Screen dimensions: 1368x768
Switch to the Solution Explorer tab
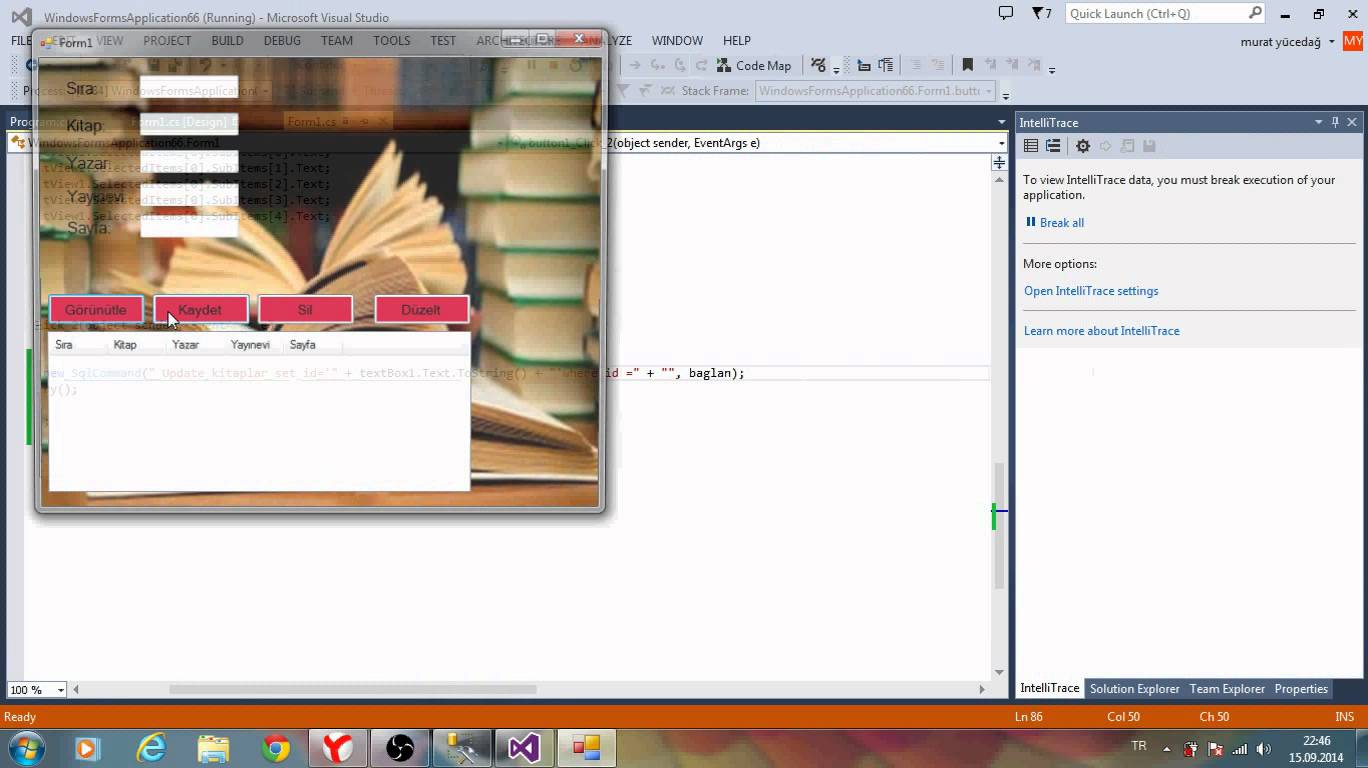coord(1134,689)
